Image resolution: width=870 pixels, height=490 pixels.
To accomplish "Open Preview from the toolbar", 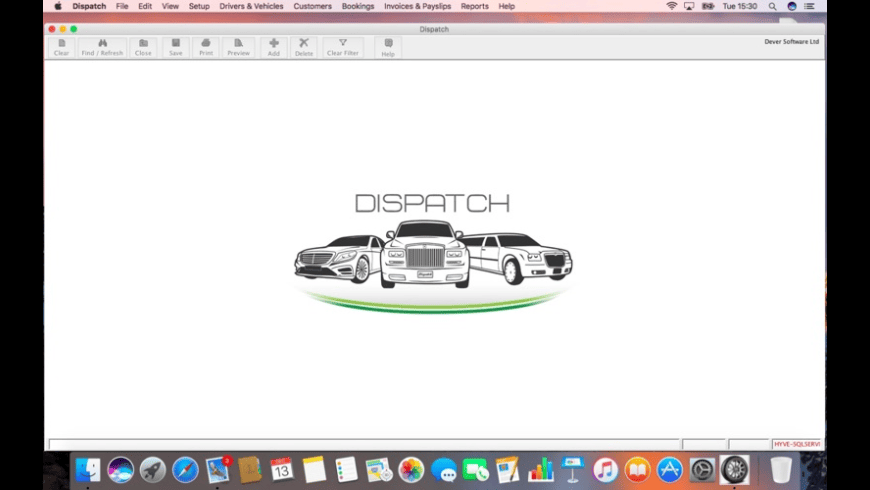I will click(x=239, y=47).
